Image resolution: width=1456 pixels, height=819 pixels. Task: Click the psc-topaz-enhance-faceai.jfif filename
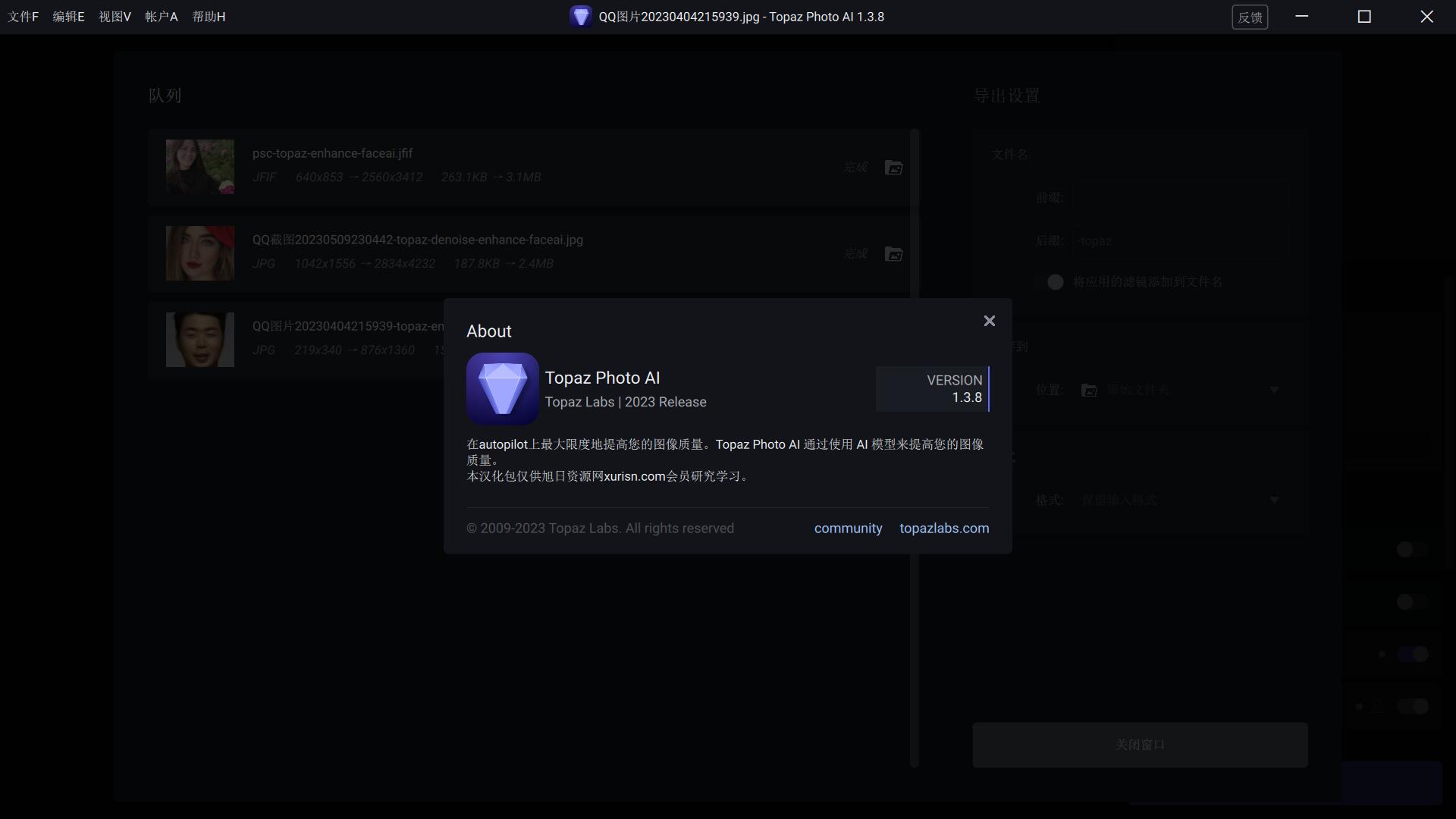click(x=332, y=153)
